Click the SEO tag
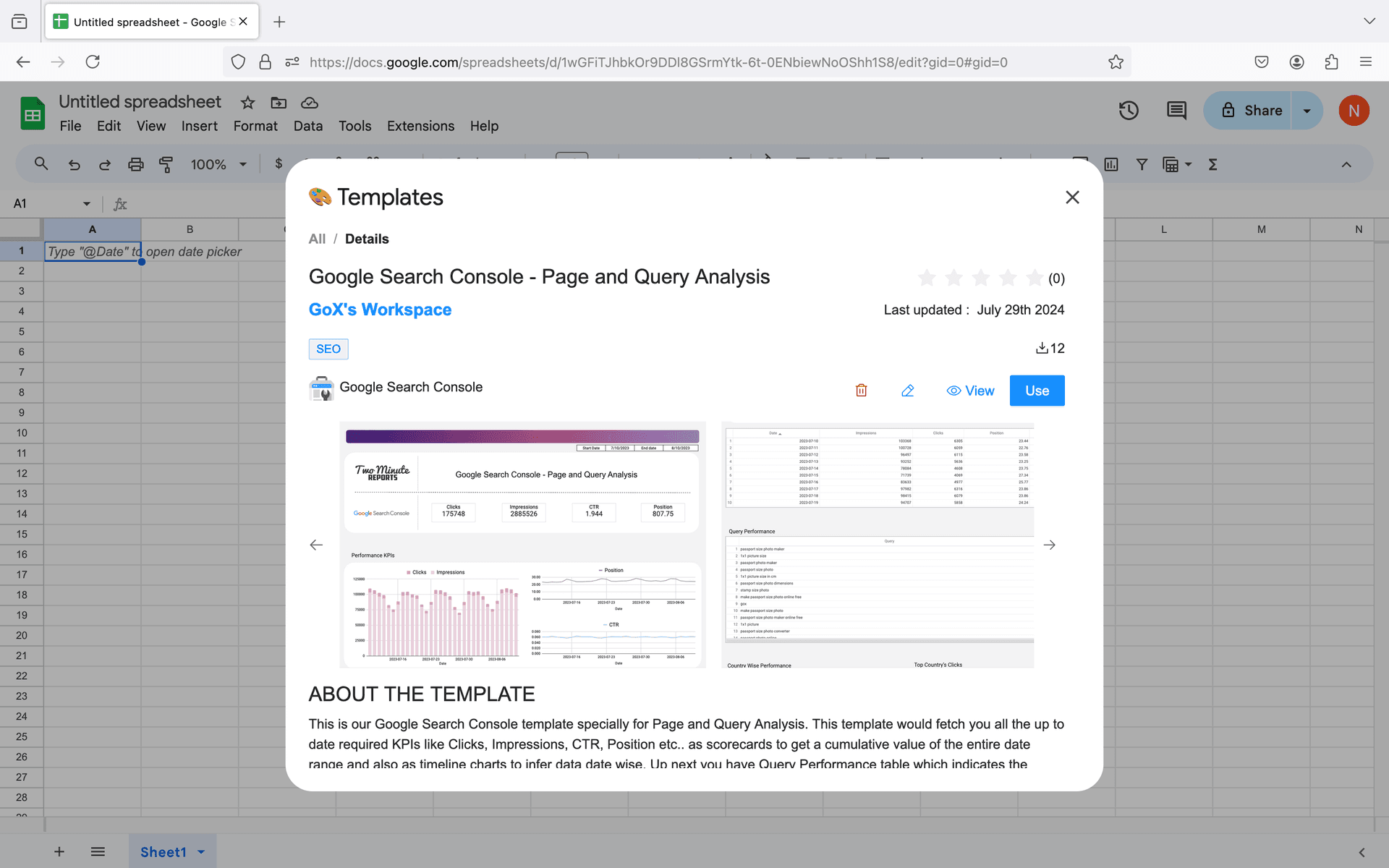This screenshot has height=868, width=1389. [328, 349]
